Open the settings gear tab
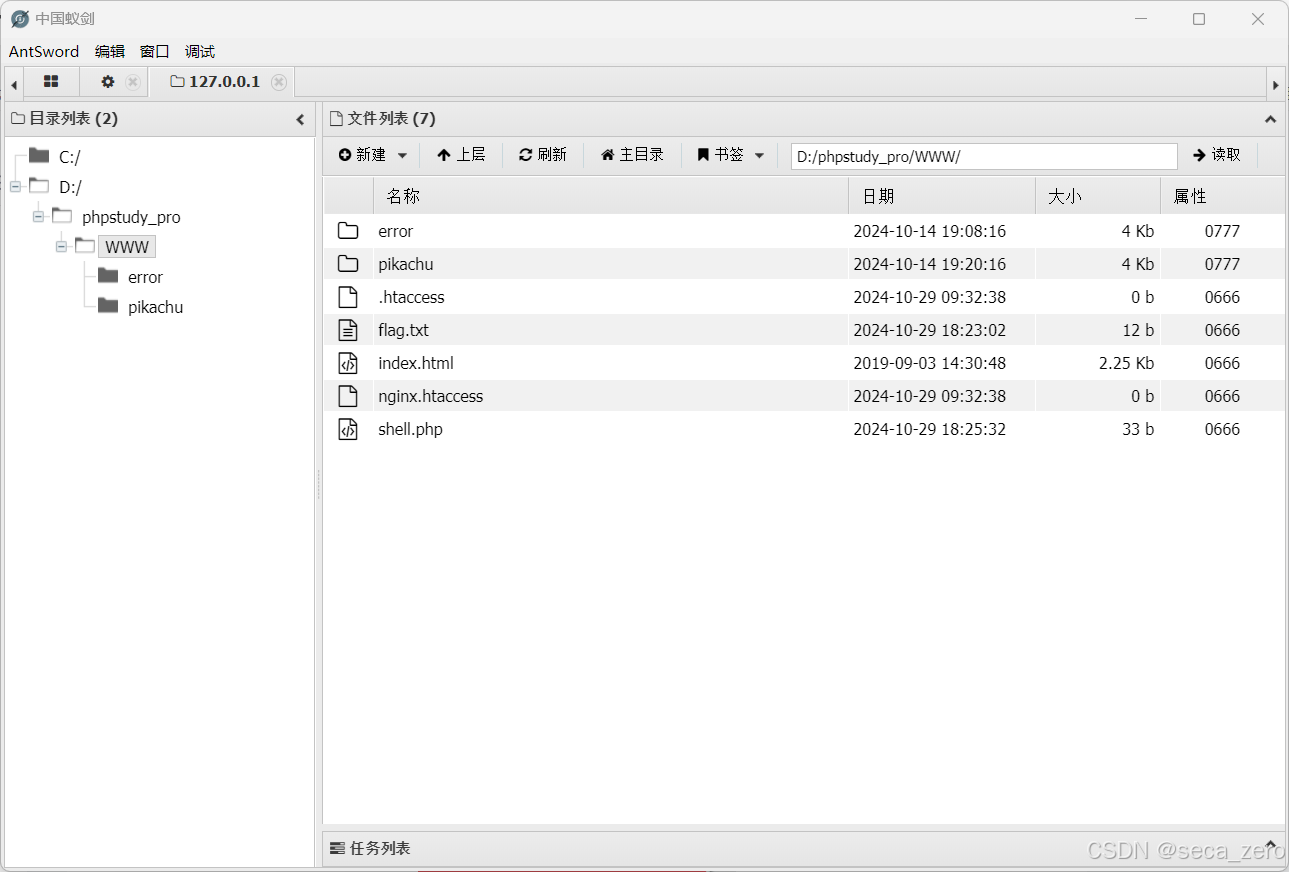The image size is (1289, 872). pyautogui.click(x=108, y=82)
